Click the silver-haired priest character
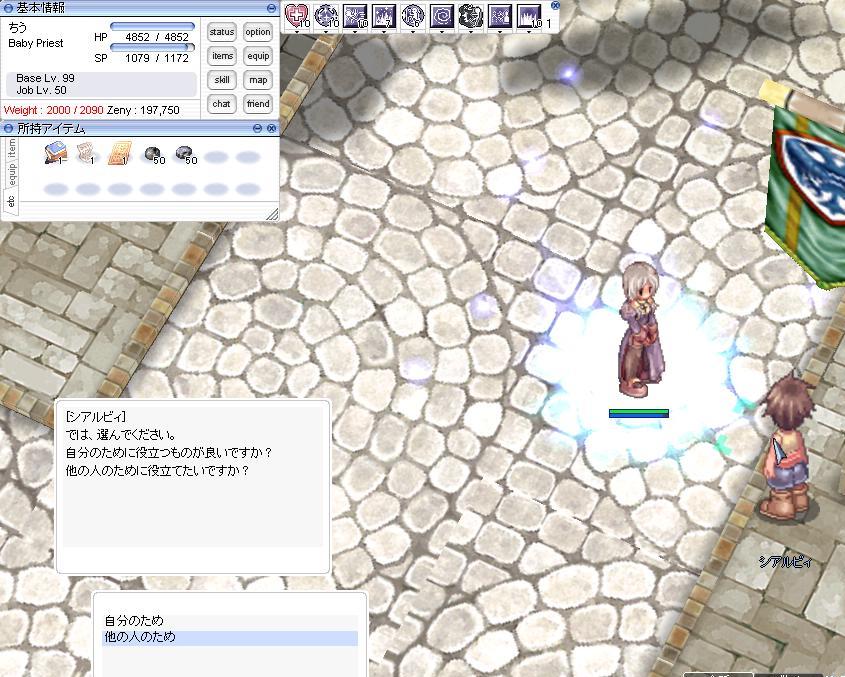Screen dimensions: 845x677 pyautogui.click(x=640, y=330)
